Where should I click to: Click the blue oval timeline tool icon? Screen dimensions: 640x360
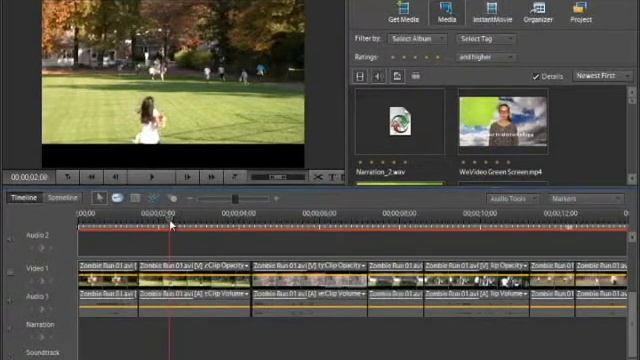(118, 198)
